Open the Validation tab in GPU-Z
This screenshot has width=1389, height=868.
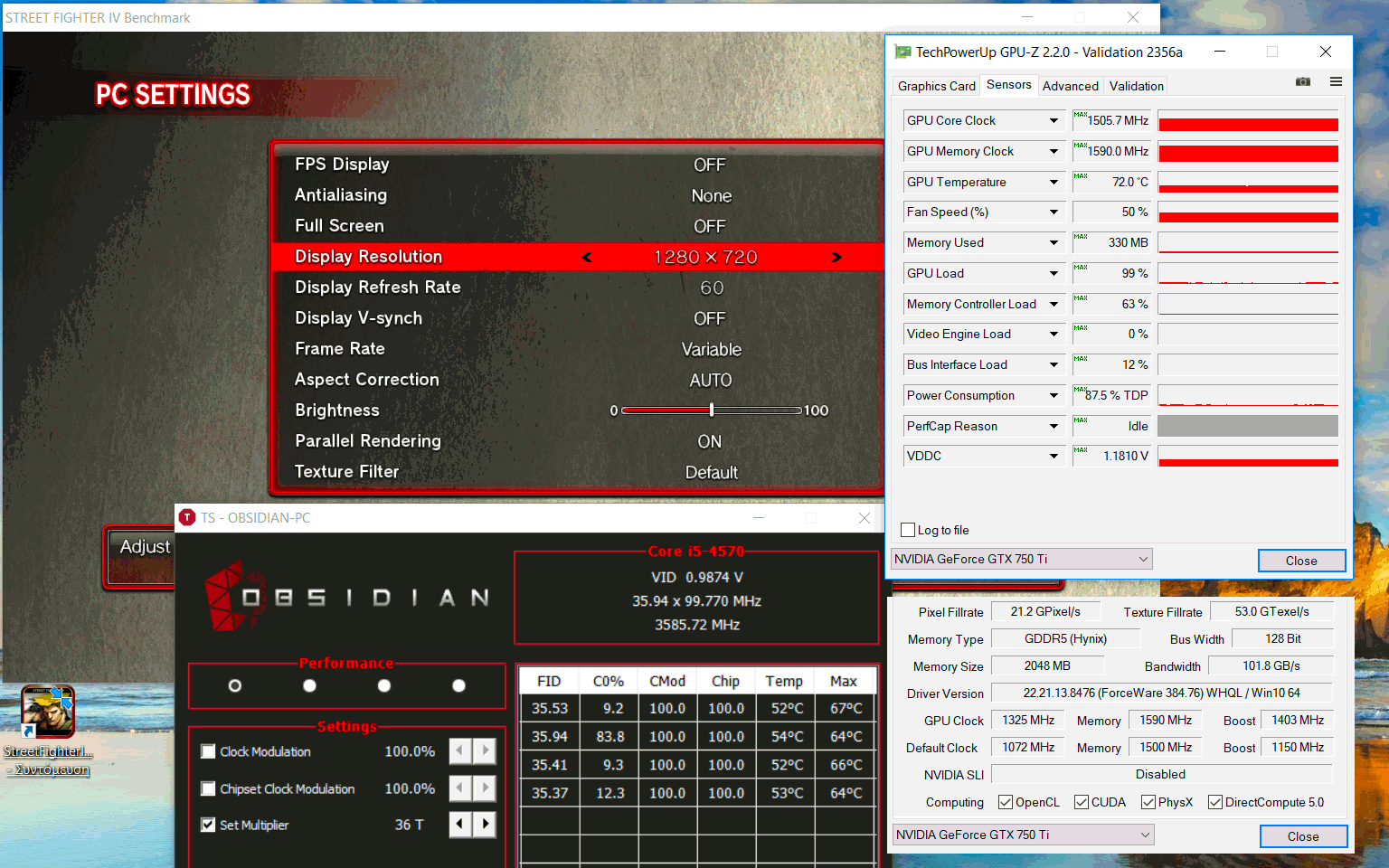[x=1137, y=86]
